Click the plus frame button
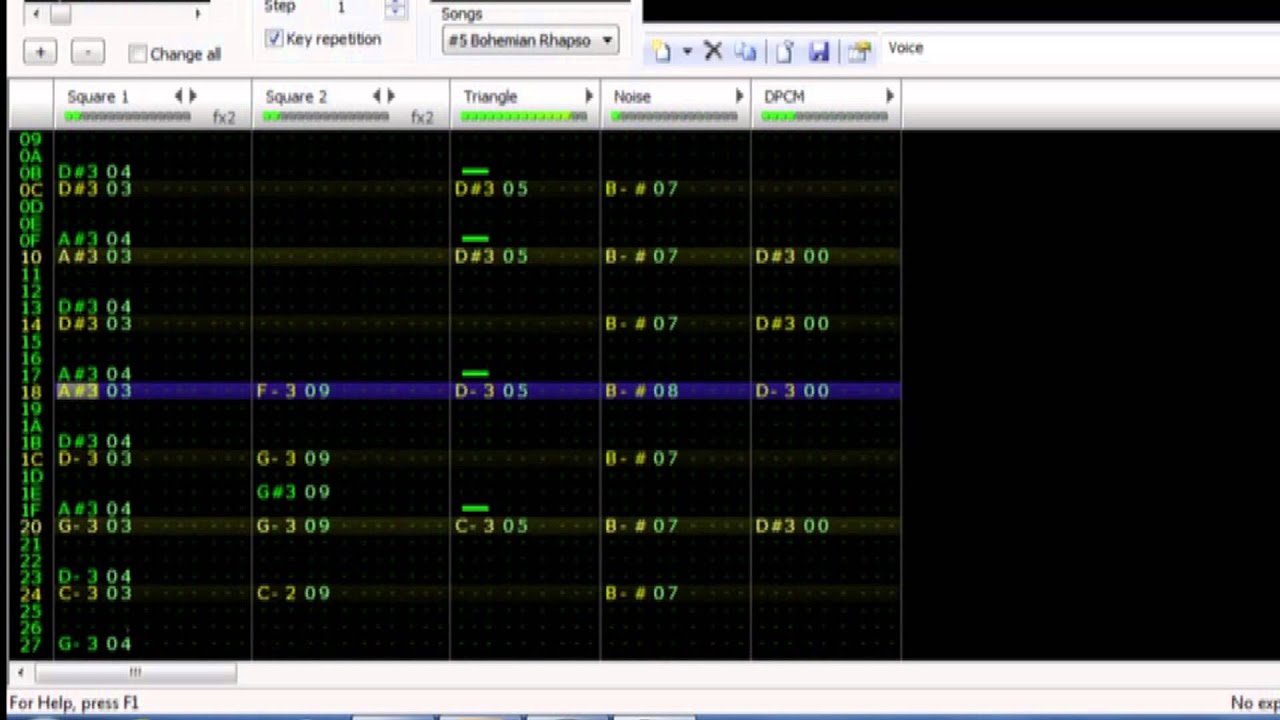This screenshot has width=1280, height=720. pos(40,52)
